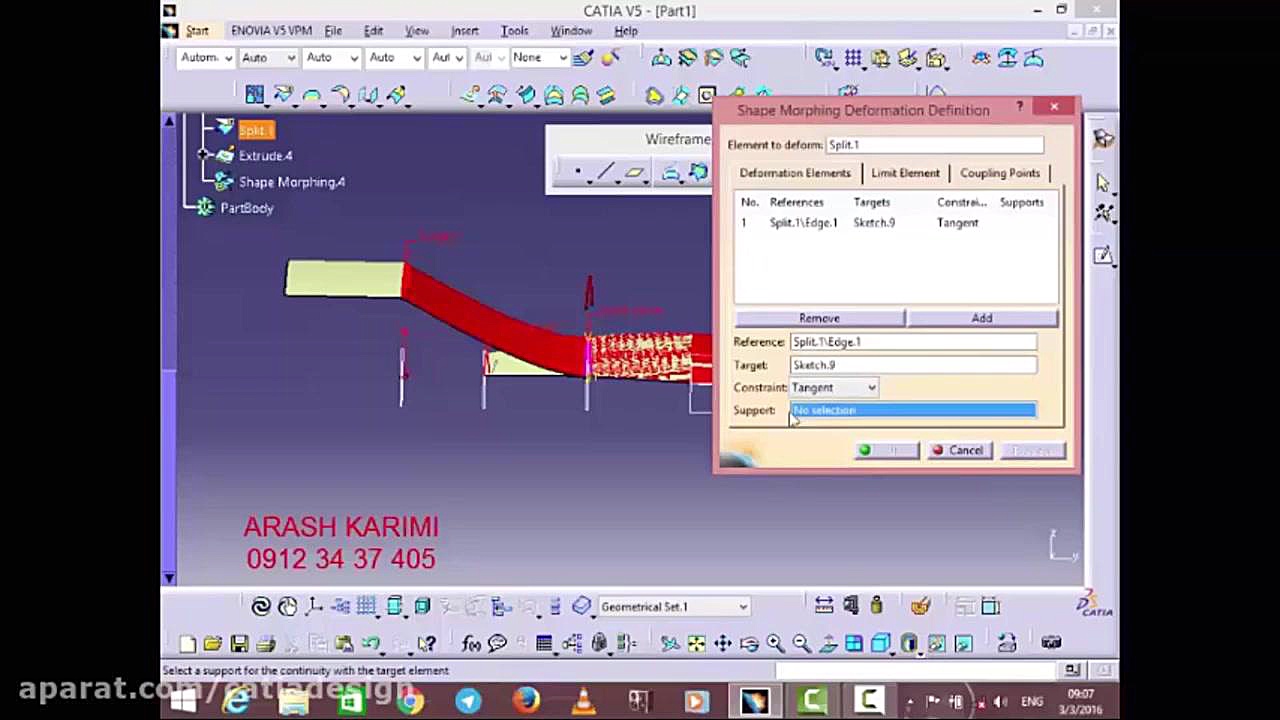1280x720 pixels.
Task: Select the Pan view tool
Action: click(722, 643)
